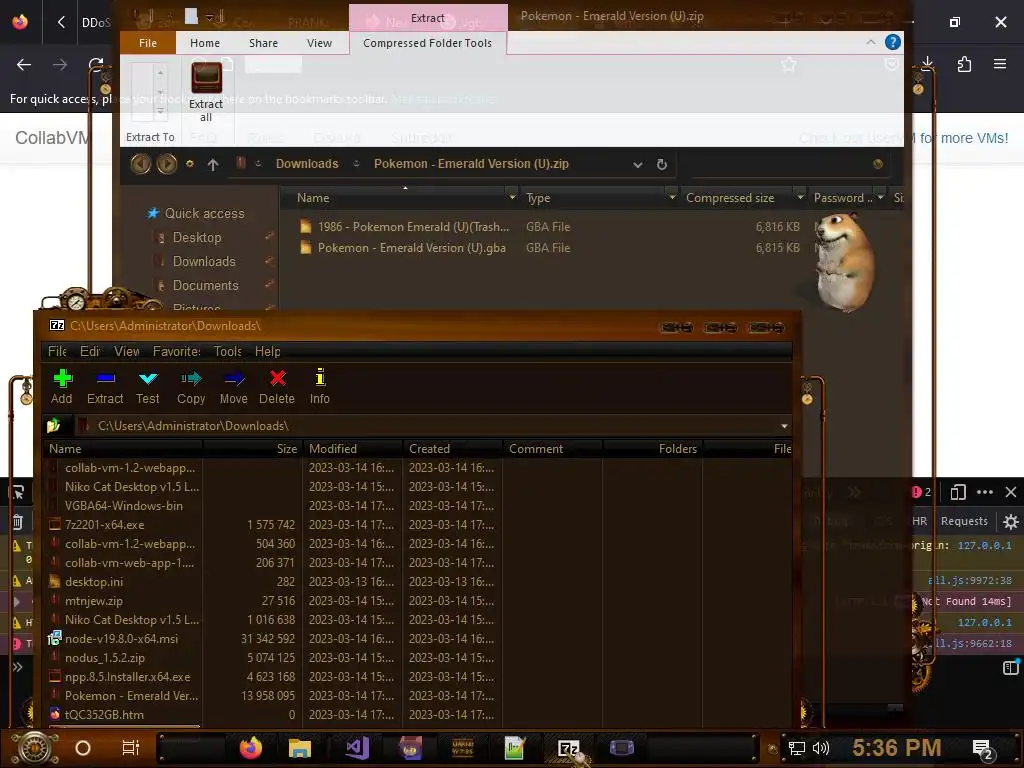Open the notification center icon

point(983,749)
